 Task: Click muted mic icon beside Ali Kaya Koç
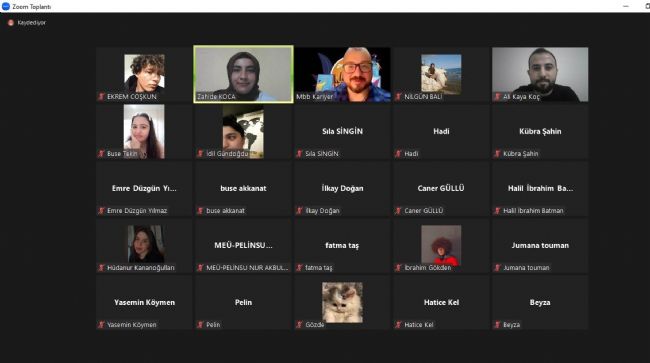pos(497,97)
